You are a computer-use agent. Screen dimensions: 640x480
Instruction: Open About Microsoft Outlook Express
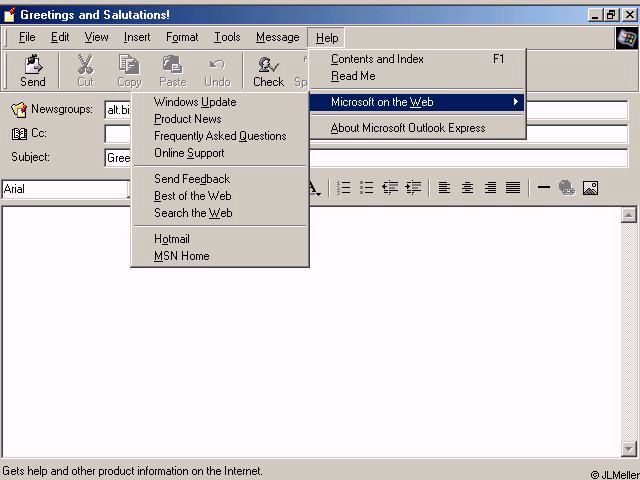[x=417, y=128]
